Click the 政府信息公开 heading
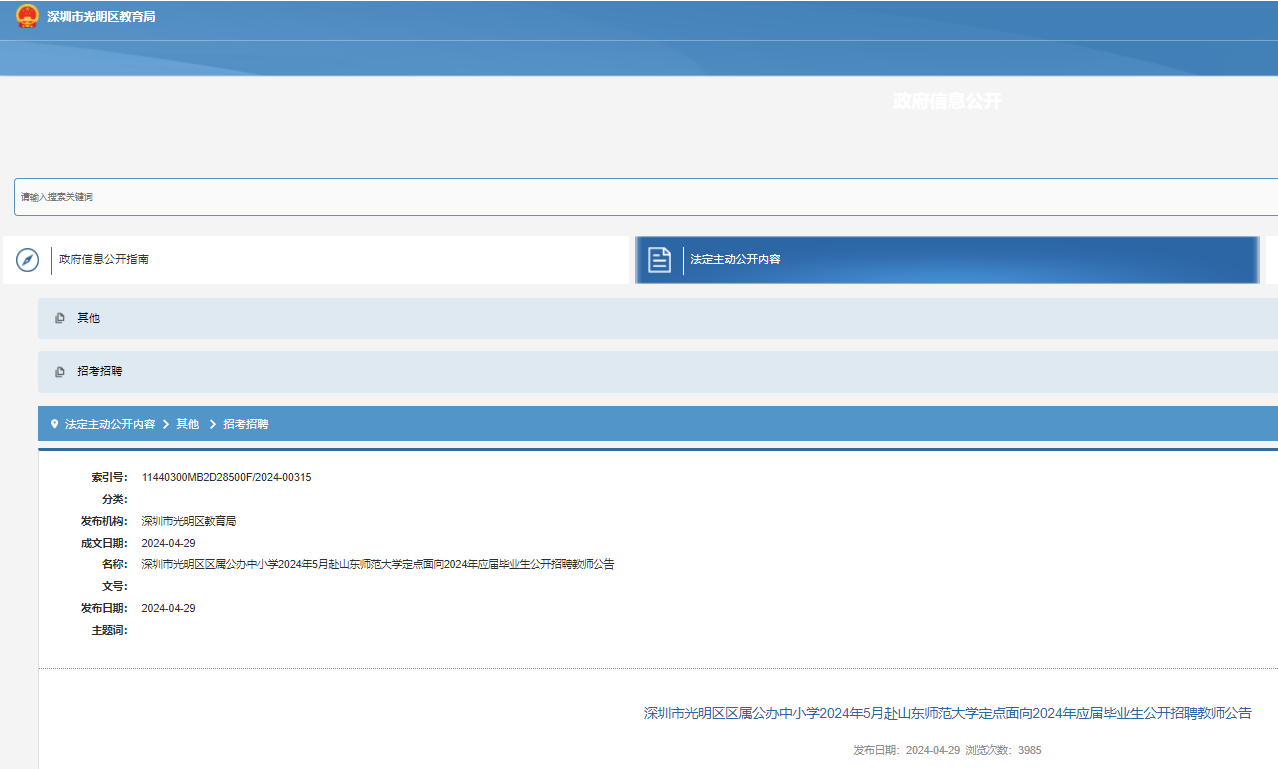 947,101
